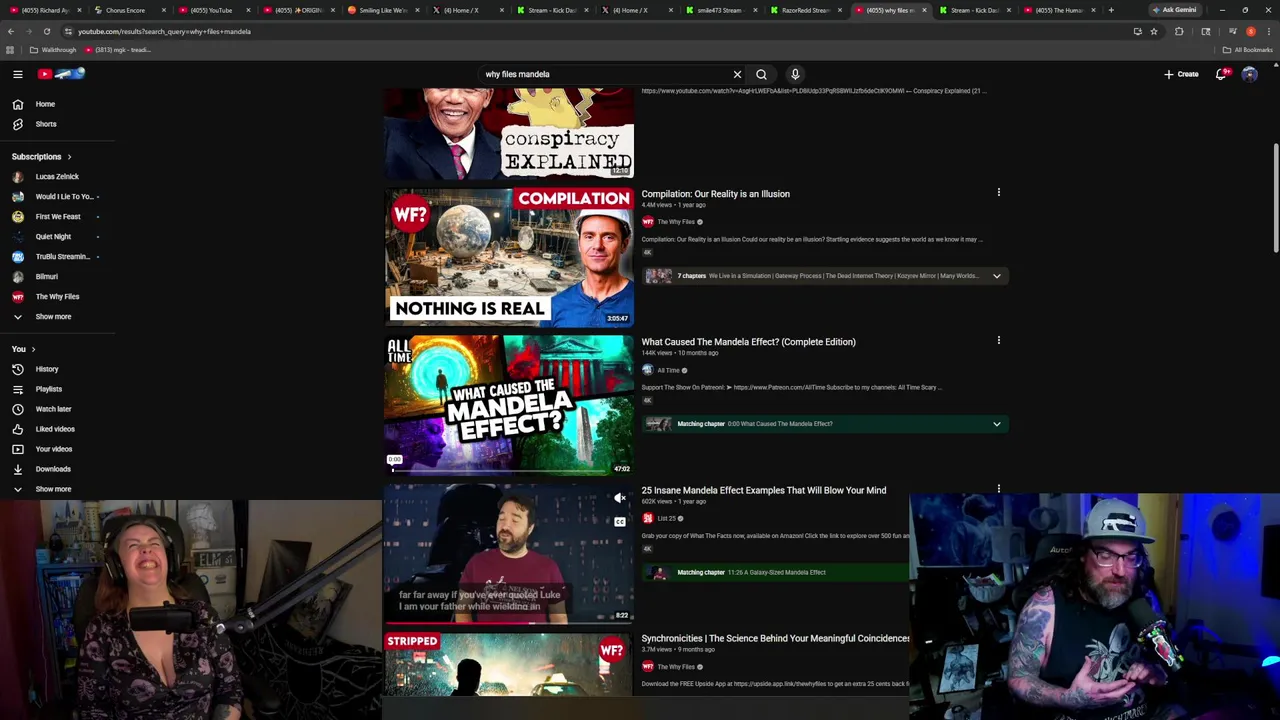Image resolution: width=1280 pixels, height=720 pixels.
Task: Go to the YouTube logo home
Action: (x=62, y=74)
